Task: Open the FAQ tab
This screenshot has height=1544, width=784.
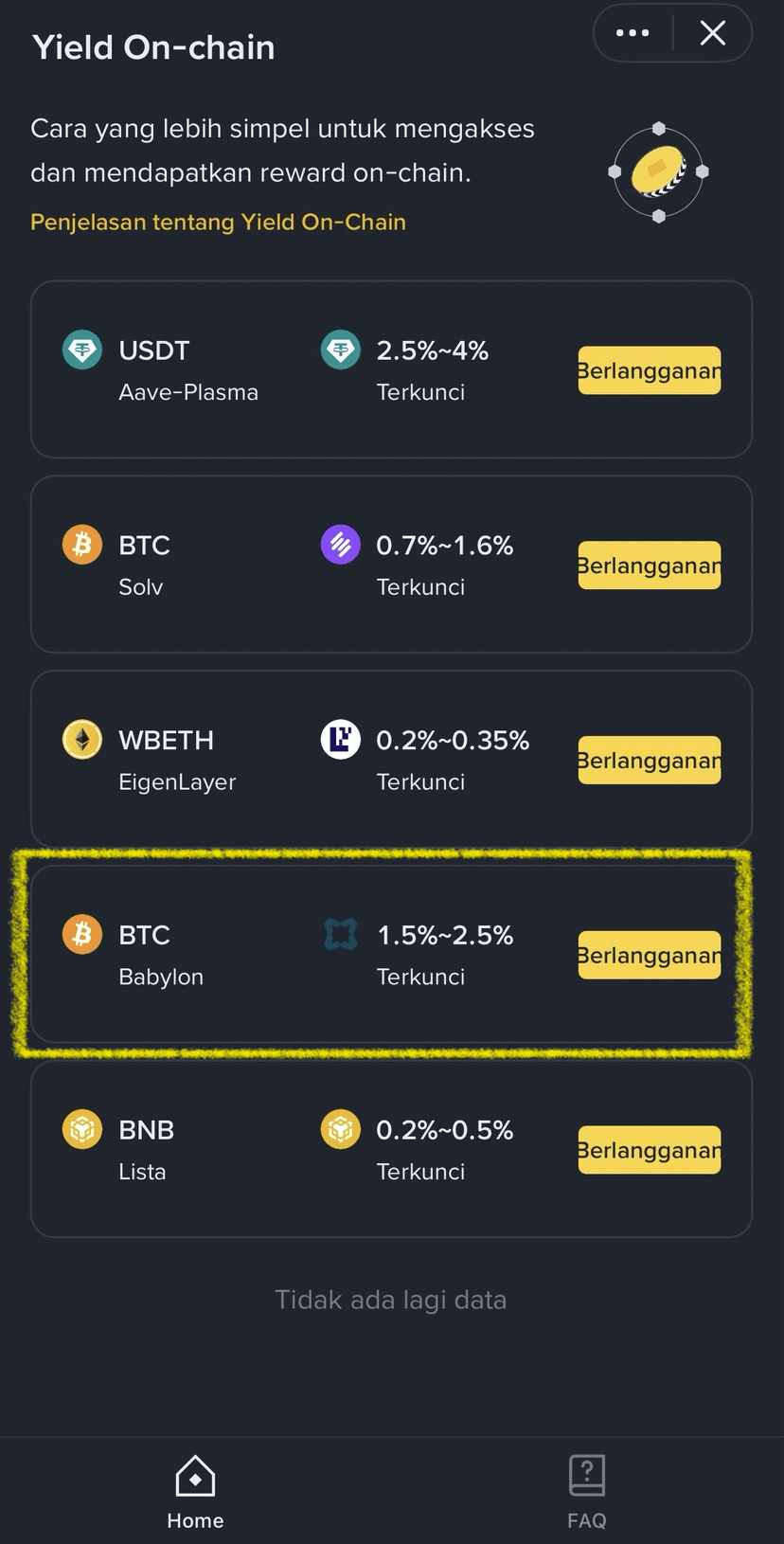Action: click(x=587, y=1493)
